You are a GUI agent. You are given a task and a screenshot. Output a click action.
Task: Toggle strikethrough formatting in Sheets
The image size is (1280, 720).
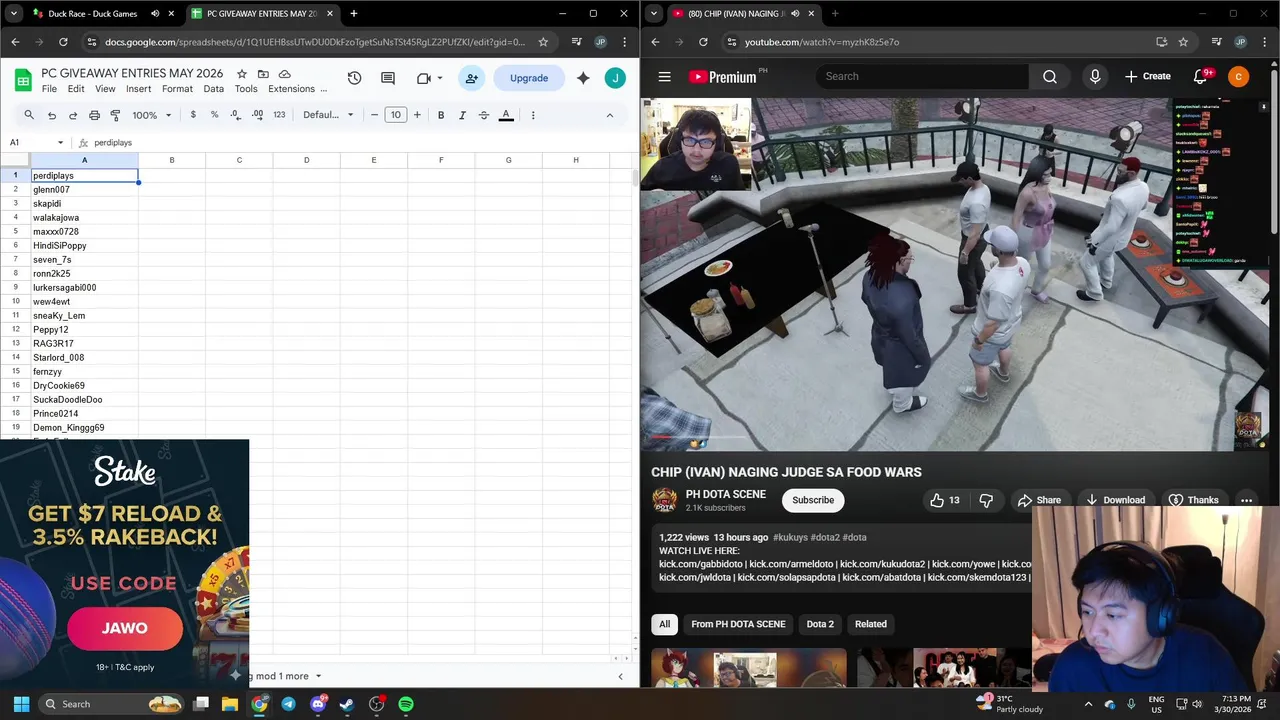point(484,115)
